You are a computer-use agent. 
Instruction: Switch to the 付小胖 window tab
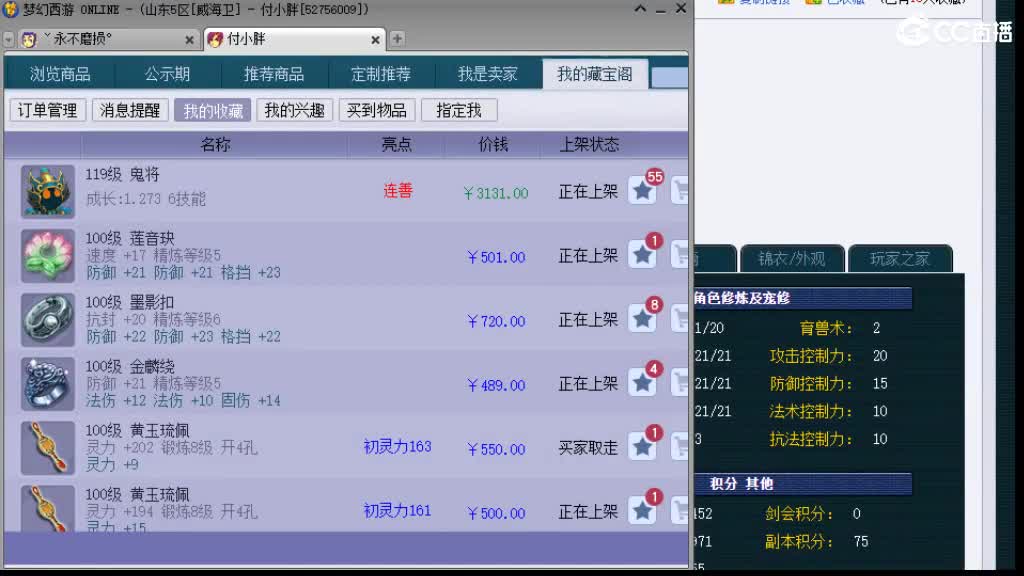pyautogui.click(x=294, y=39)
